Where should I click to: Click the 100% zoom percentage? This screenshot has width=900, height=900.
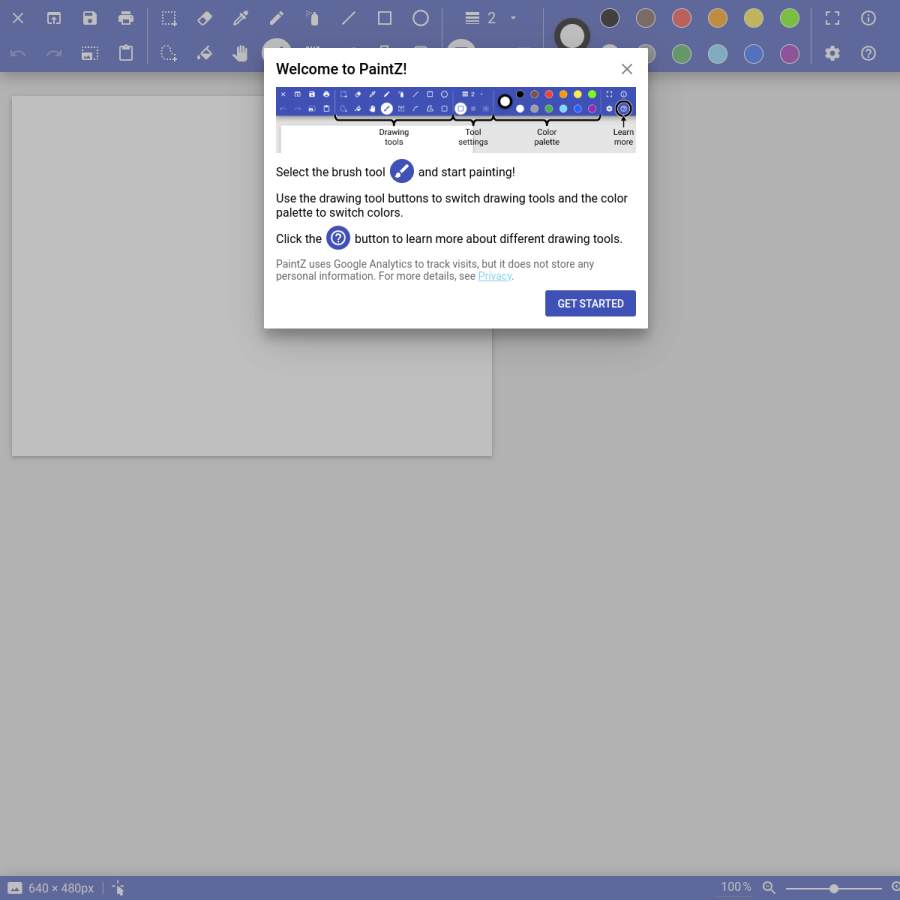coord(736,887)
